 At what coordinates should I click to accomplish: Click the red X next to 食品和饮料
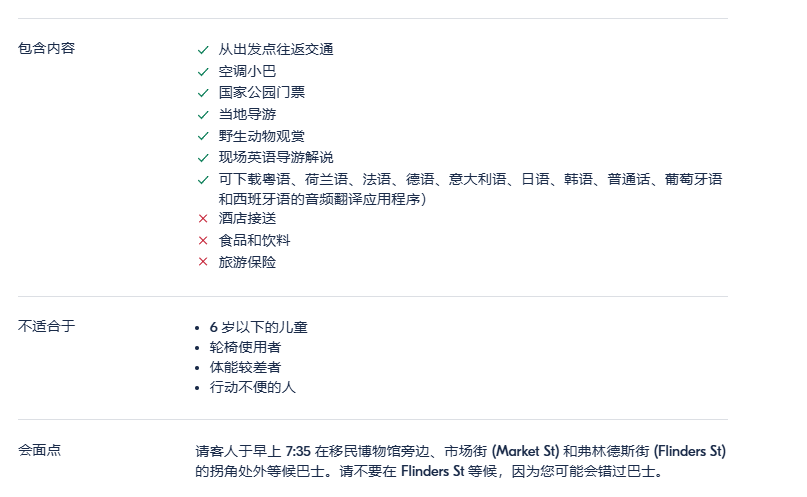pos(203,240)
